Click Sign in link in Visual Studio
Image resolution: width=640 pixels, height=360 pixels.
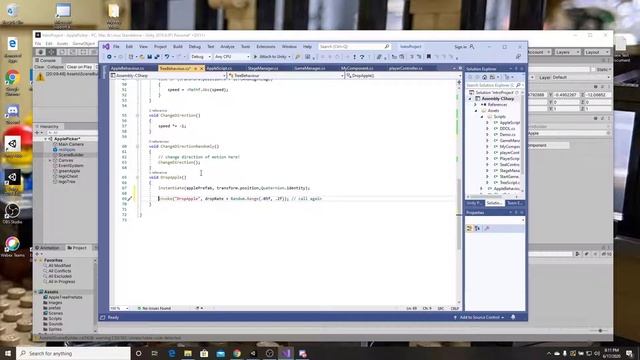[460, 47]
